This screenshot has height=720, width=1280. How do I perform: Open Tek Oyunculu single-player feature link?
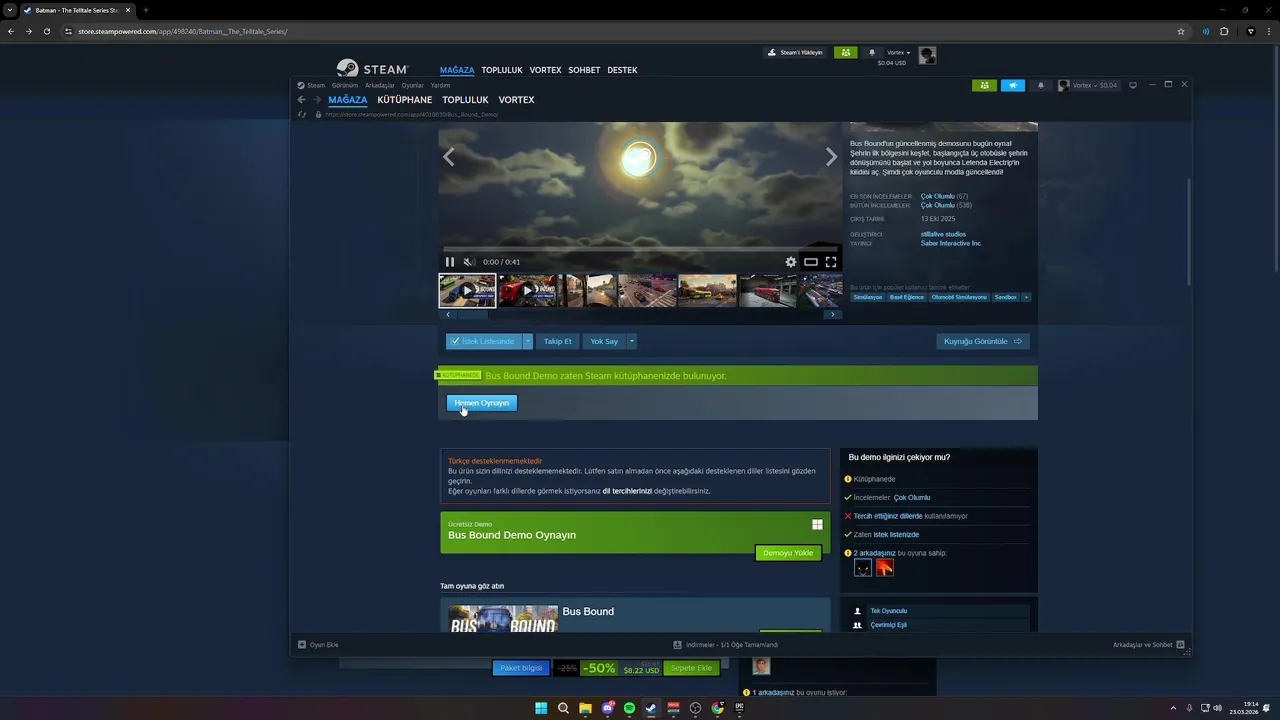point(889,611)
